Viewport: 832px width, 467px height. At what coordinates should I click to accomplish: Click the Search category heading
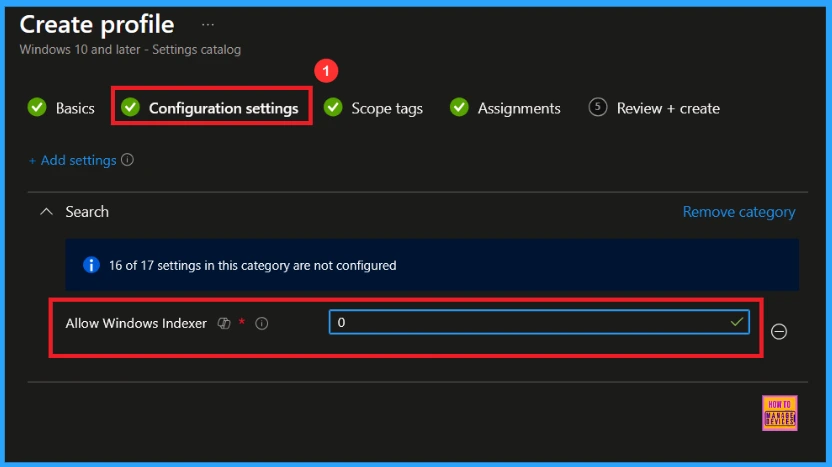[87, 212]
